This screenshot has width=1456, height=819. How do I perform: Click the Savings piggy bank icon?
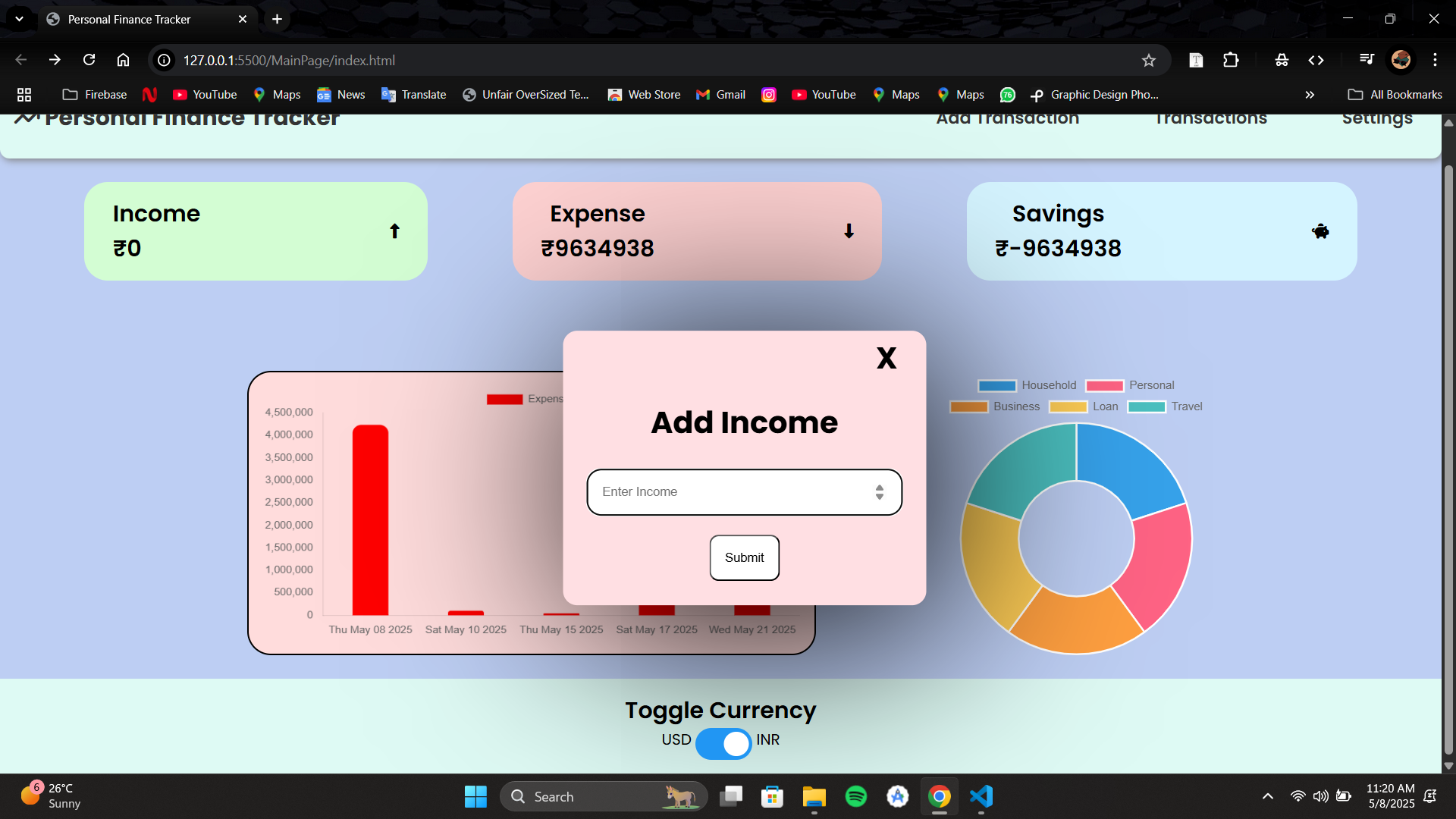point(1320,231)
